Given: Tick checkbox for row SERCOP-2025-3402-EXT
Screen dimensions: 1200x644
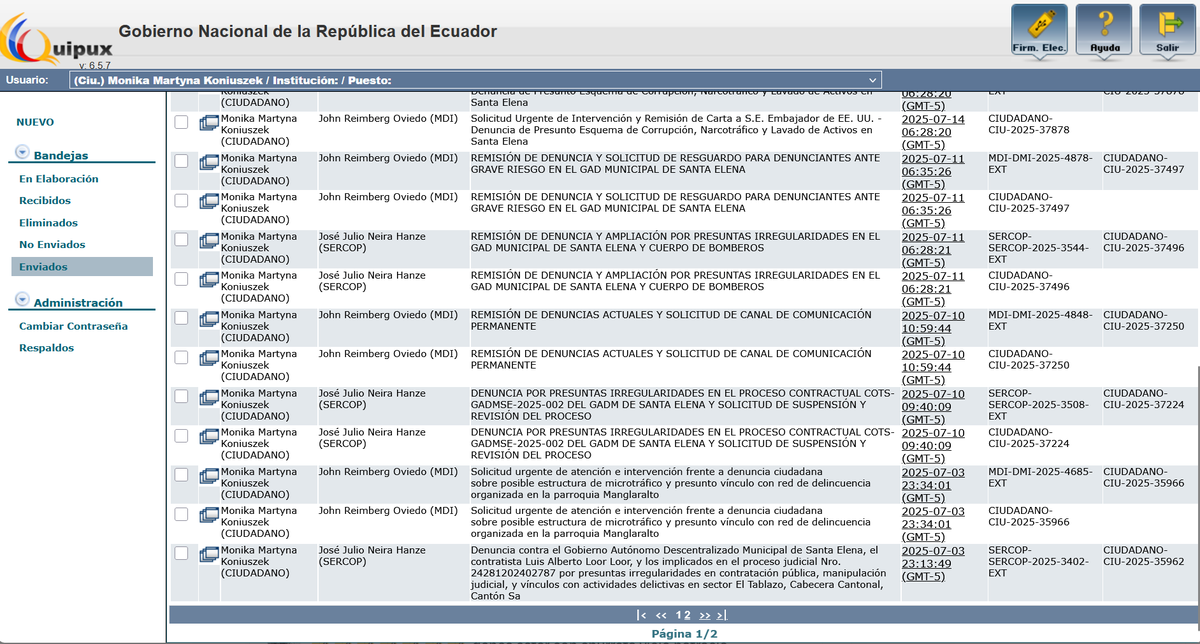Looking at the screenshot, I should [181, 553].
